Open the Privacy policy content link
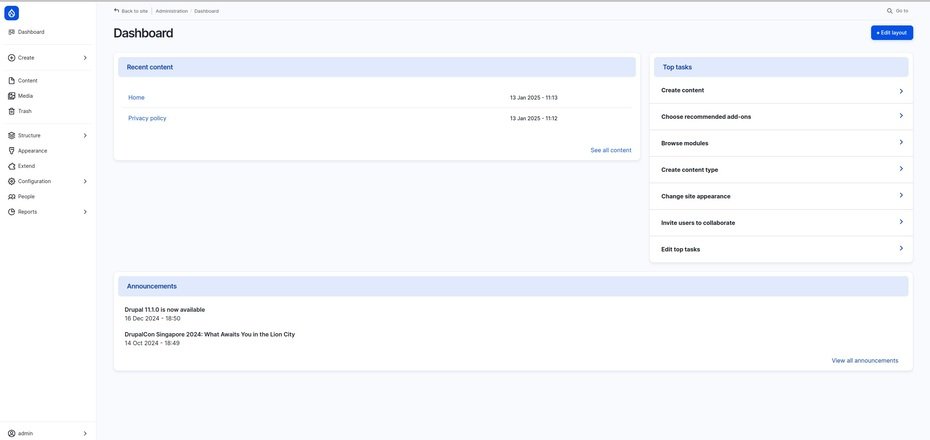Screen dimensions: 930x440 [x=147, y=118]
